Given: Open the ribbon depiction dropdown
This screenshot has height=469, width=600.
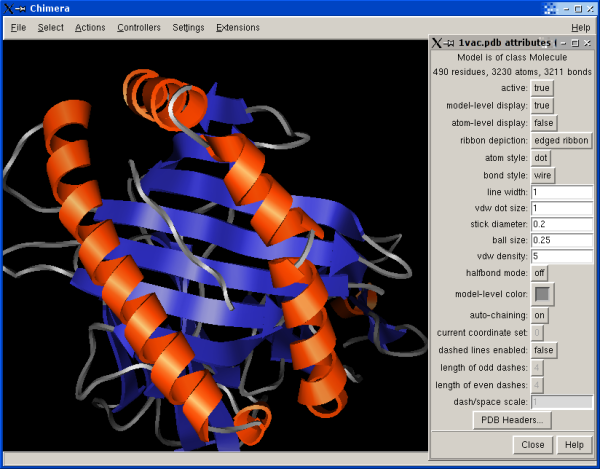Looking at the screenshot, I should 561,141.
